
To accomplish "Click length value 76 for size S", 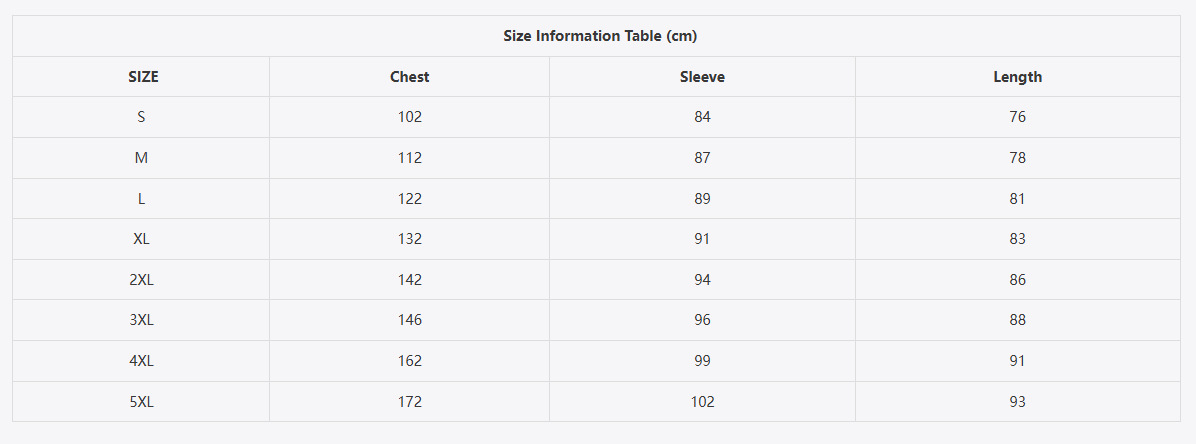I will pyautogui.click(x=1018, y=117).
